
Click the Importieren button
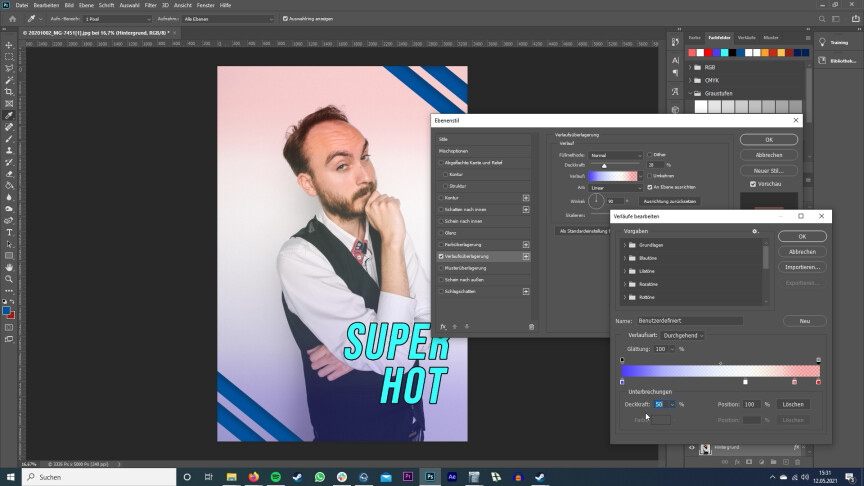tap(802, 267)
